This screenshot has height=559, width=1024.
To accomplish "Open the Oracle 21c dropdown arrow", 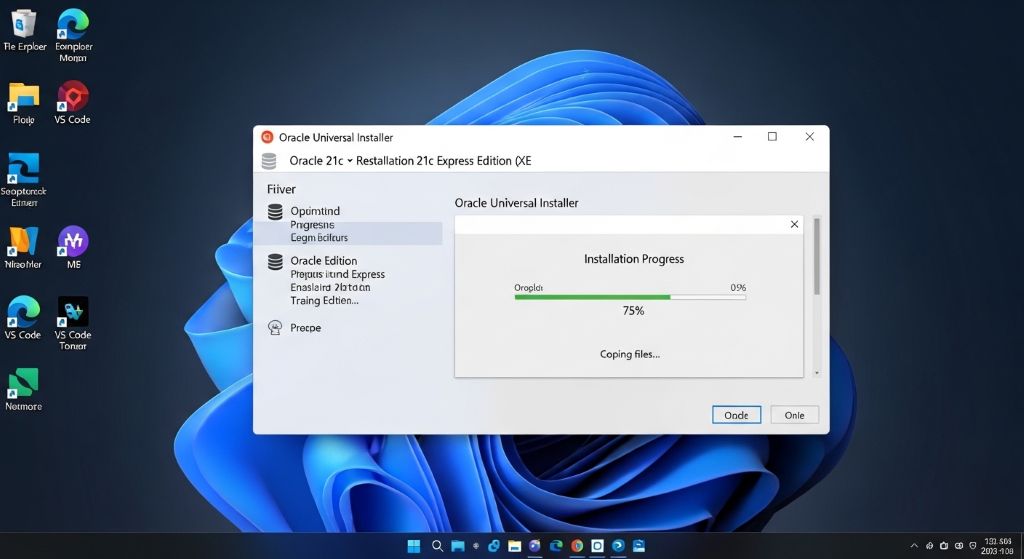I will pyautogui.click(x=349, y=161).
